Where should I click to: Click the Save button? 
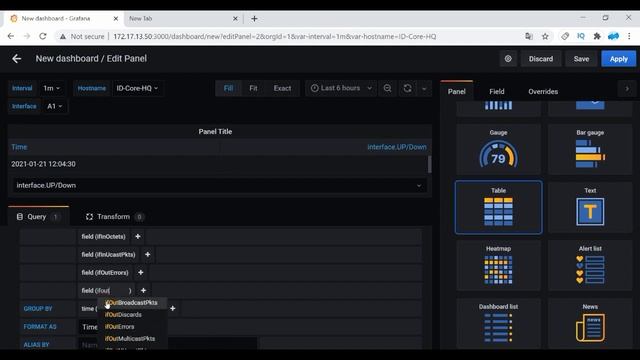[x=581, y=59]
